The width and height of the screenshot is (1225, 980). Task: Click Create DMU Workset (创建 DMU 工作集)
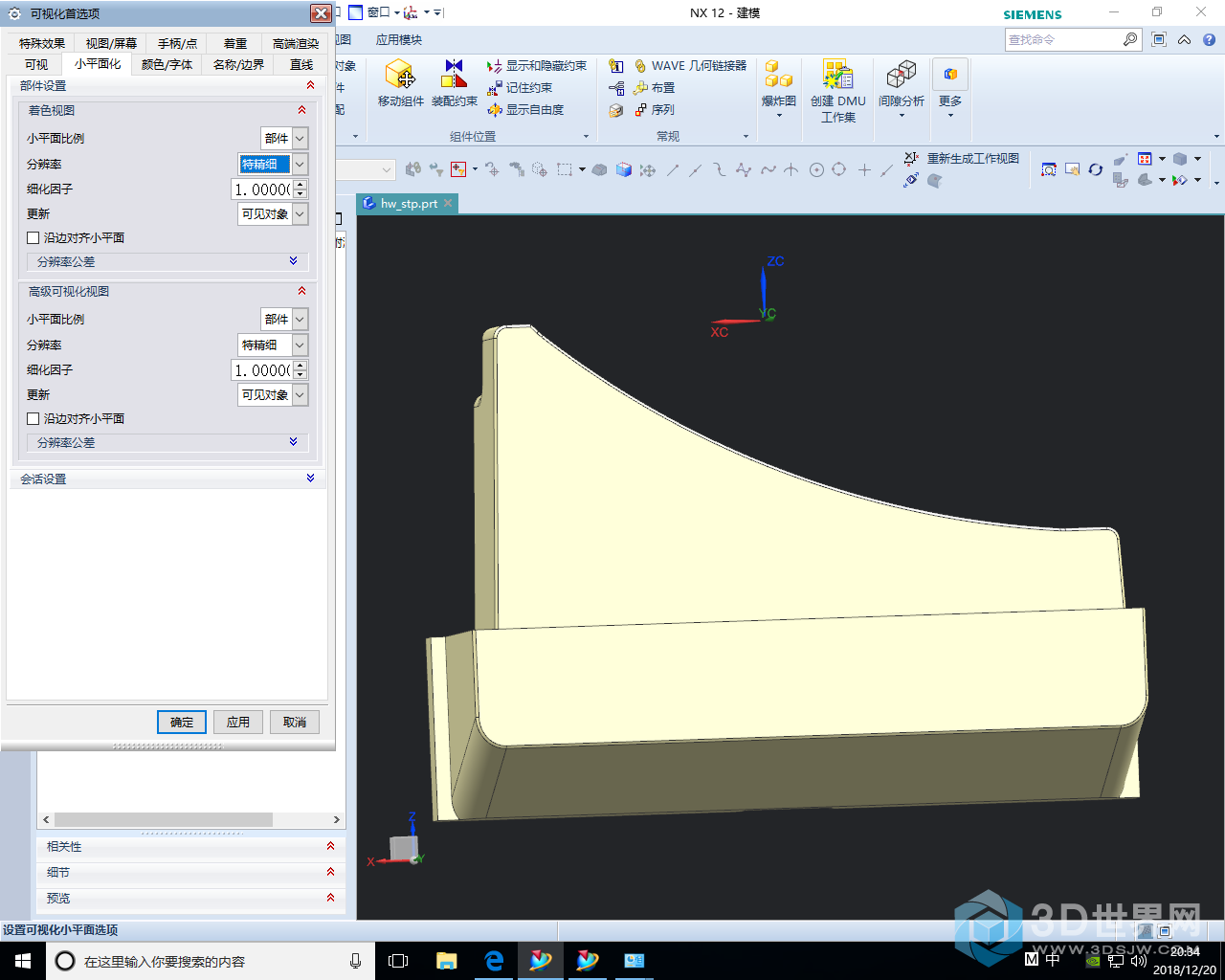click(x=838, y=91)
